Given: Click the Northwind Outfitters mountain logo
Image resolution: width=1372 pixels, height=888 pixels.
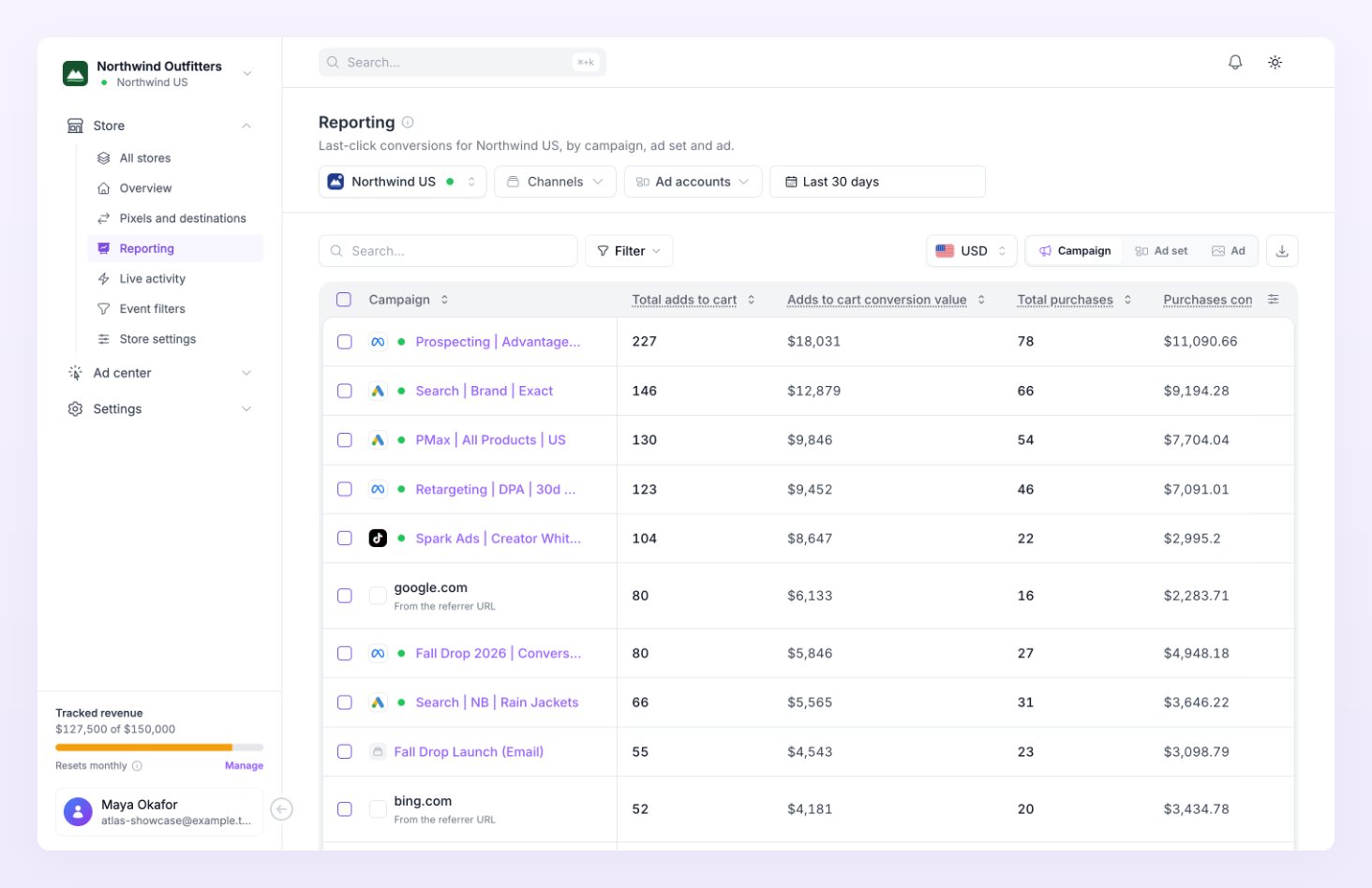Looking at the screenshot, I should pos(75,73).
